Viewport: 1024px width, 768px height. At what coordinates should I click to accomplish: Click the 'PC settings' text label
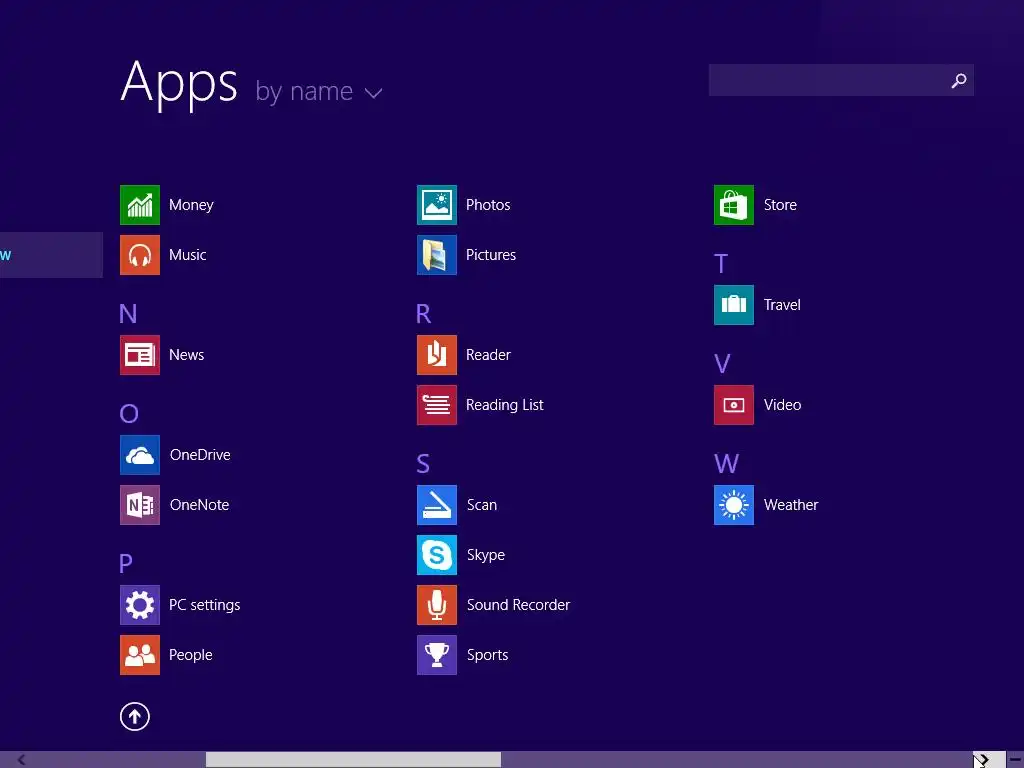pos(204,605)
